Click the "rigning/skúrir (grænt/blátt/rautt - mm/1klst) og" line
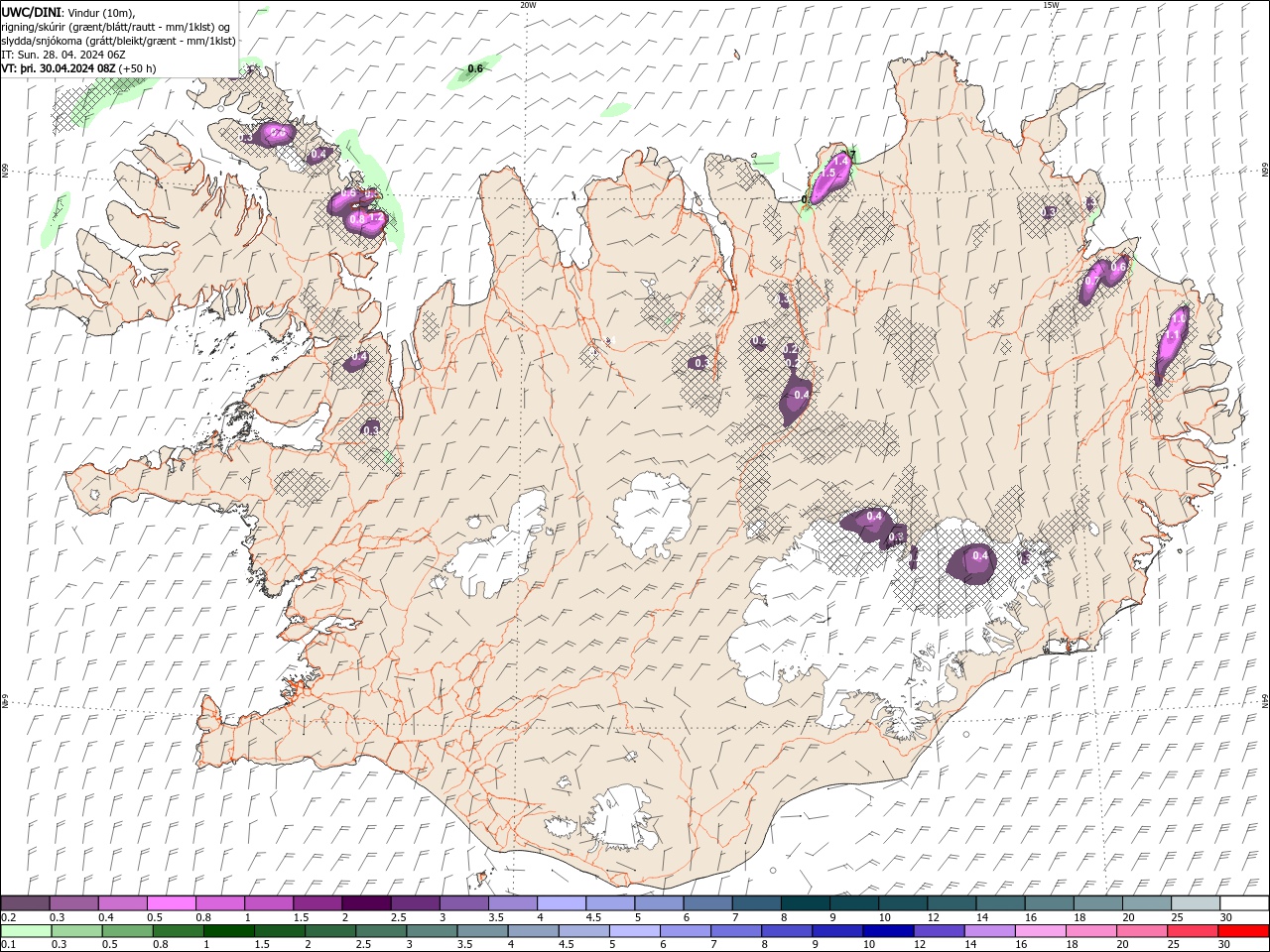The image size is (1270, 952). click(x=116, y=26)
